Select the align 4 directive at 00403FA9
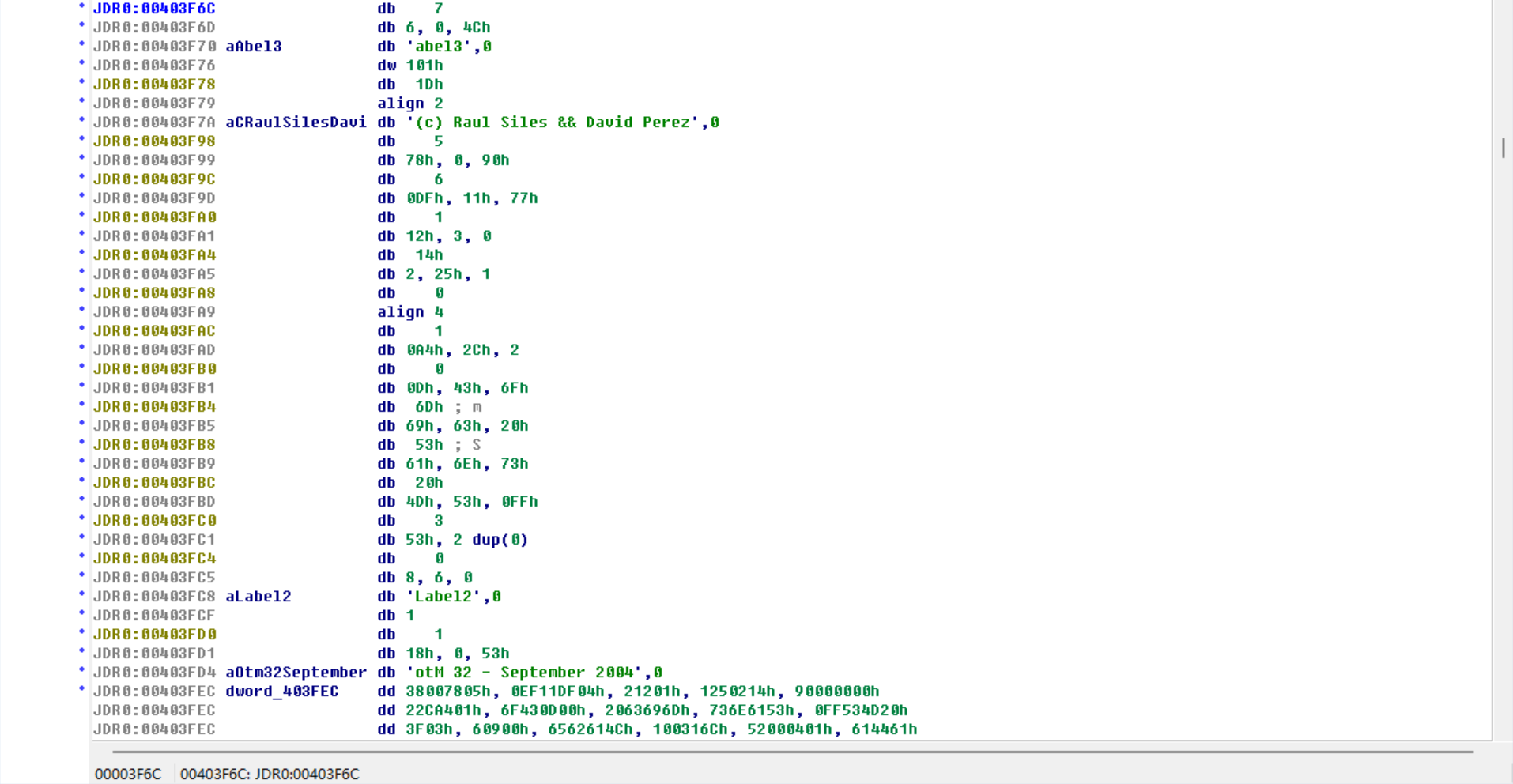This screenshot has height=784, width=1513. (410, 312)
